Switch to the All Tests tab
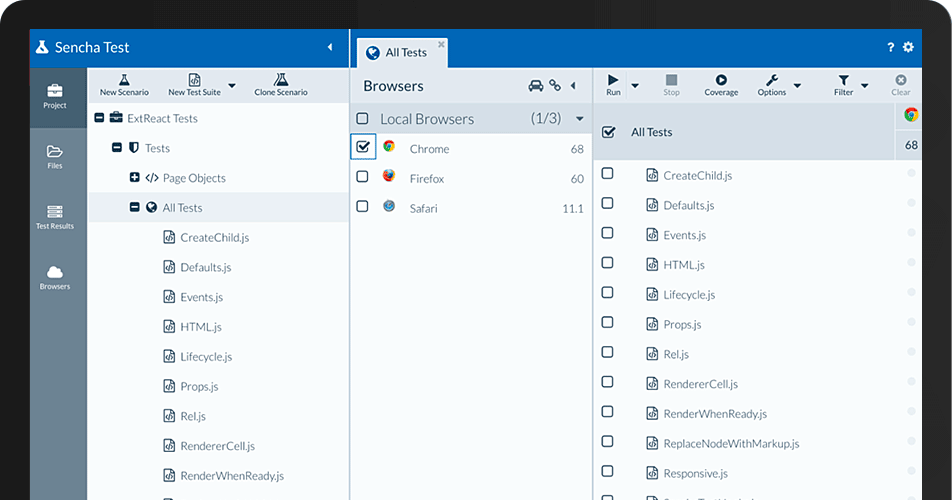The width and height of the screenshot is (952, 500). pyautogui.click(x=402, y=53)
